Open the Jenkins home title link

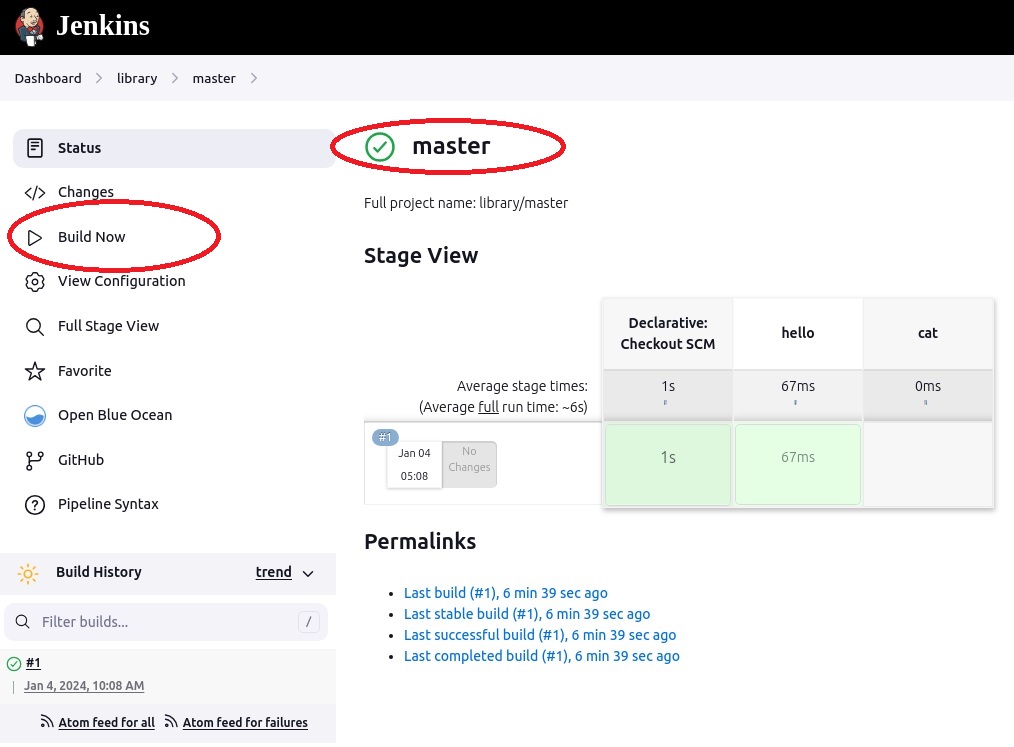[x=103, y=26]
